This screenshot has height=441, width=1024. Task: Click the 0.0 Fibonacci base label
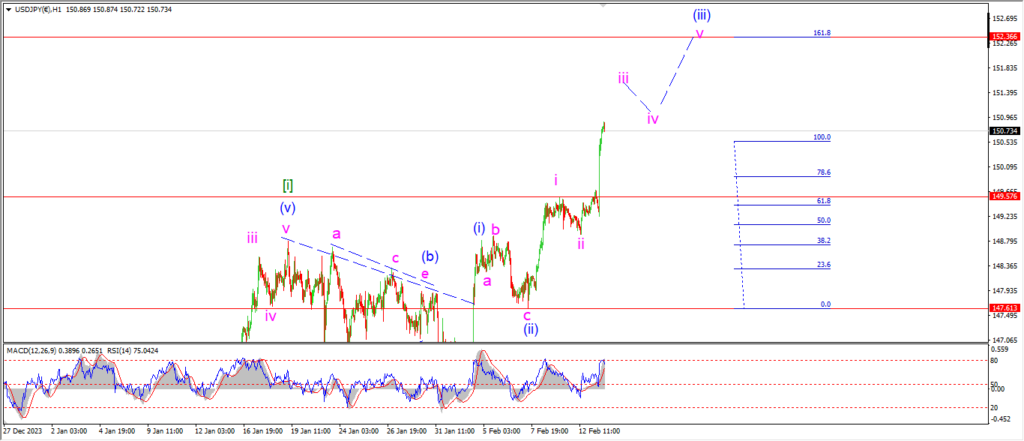pyautogui.click(x=825, y=304)
